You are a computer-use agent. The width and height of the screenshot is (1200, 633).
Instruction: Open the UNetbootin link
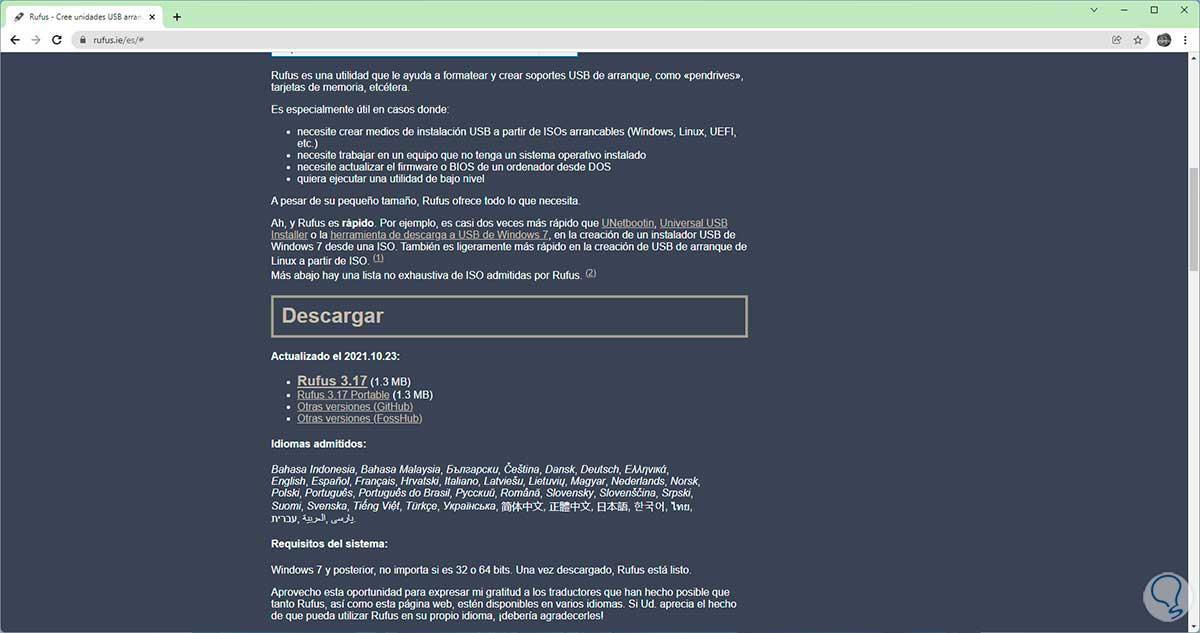coord(626,222)
